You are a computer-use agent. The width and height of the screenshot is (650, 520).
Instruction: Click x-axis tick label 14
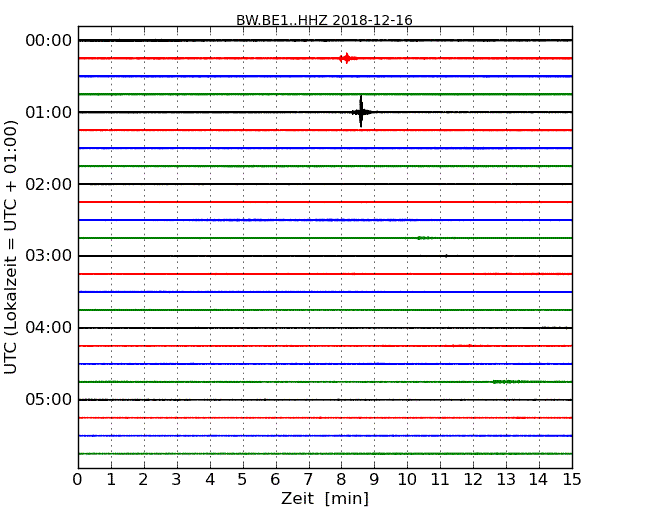pyautogui.click(x=539, y=479)
